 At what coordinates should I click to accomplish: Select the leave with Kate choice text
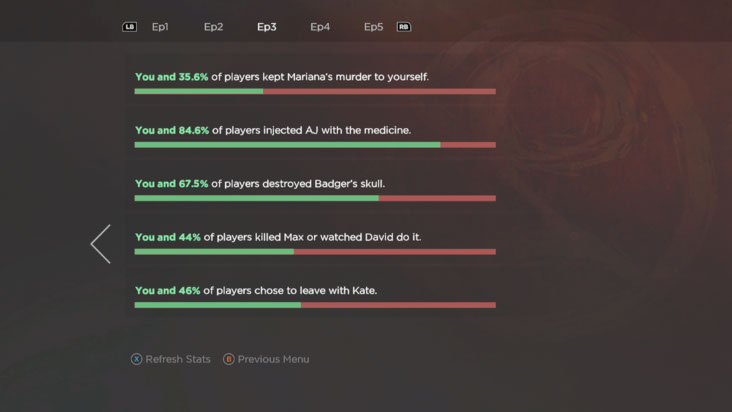pos(256,290)
